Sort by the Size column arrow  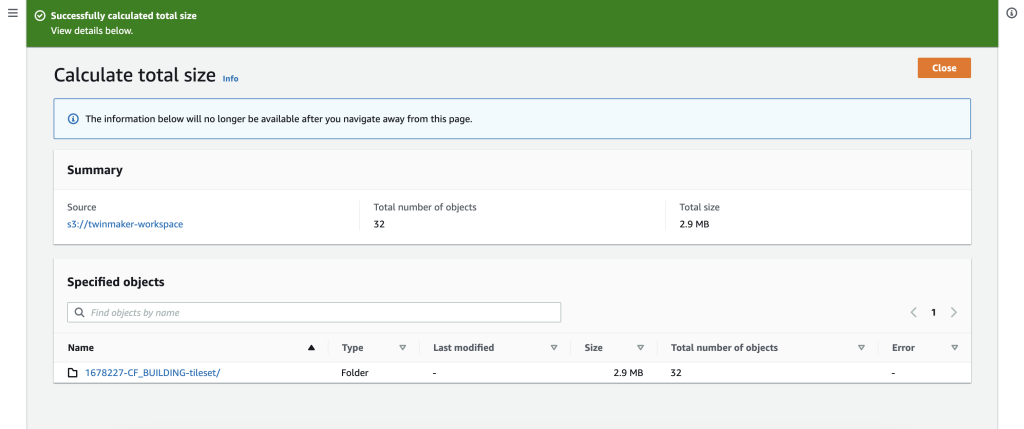641,348
